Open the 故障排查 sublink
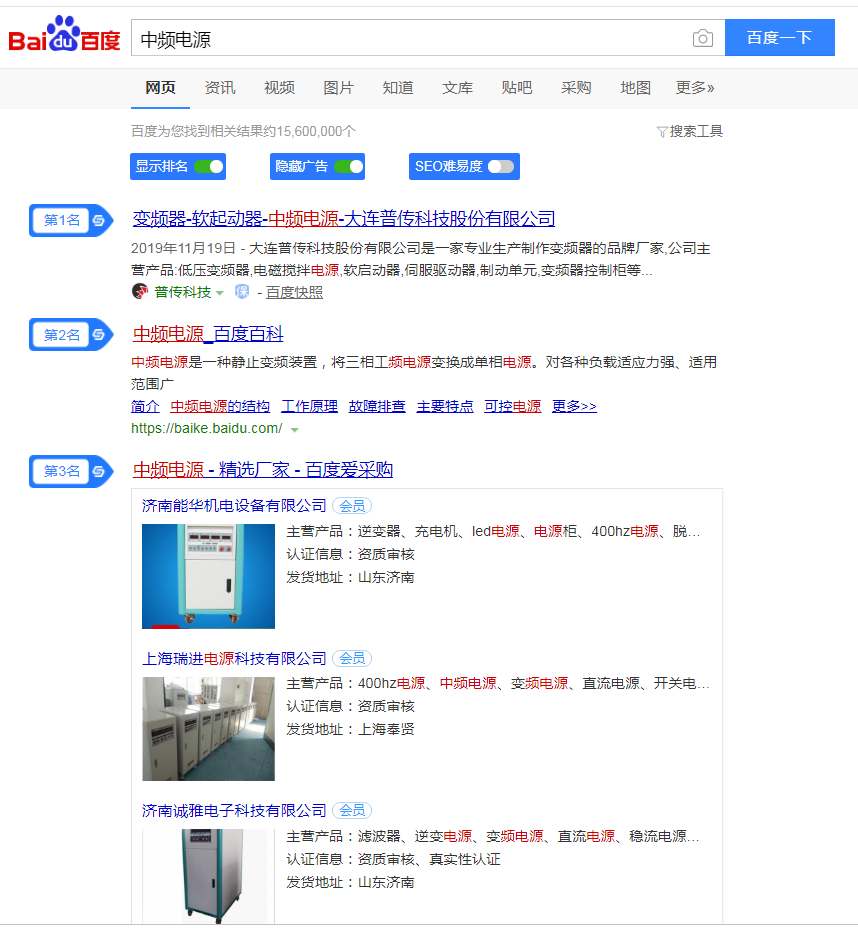The width and height of the screenshot is (858, 929). point(377,406)
